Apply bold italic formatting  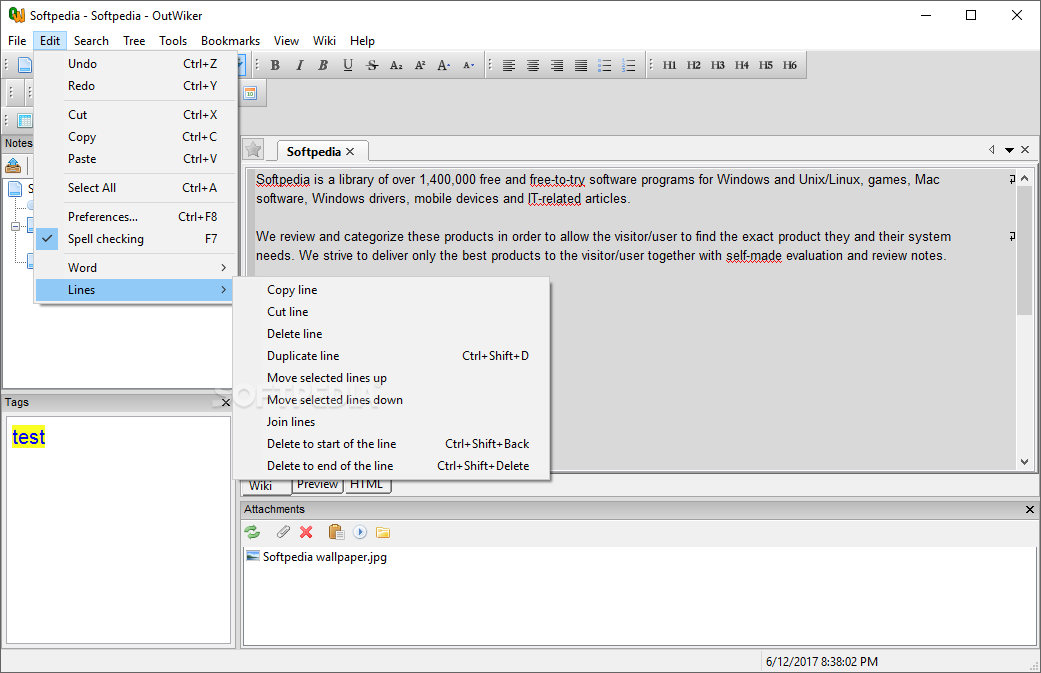323,65
